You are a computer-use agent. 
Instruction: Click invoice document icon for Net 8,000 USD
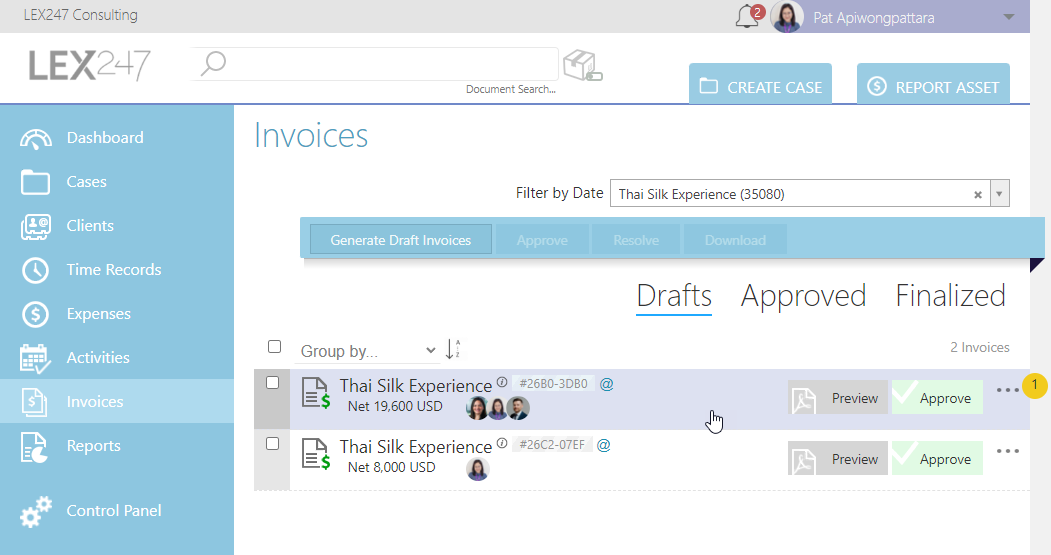316,454
